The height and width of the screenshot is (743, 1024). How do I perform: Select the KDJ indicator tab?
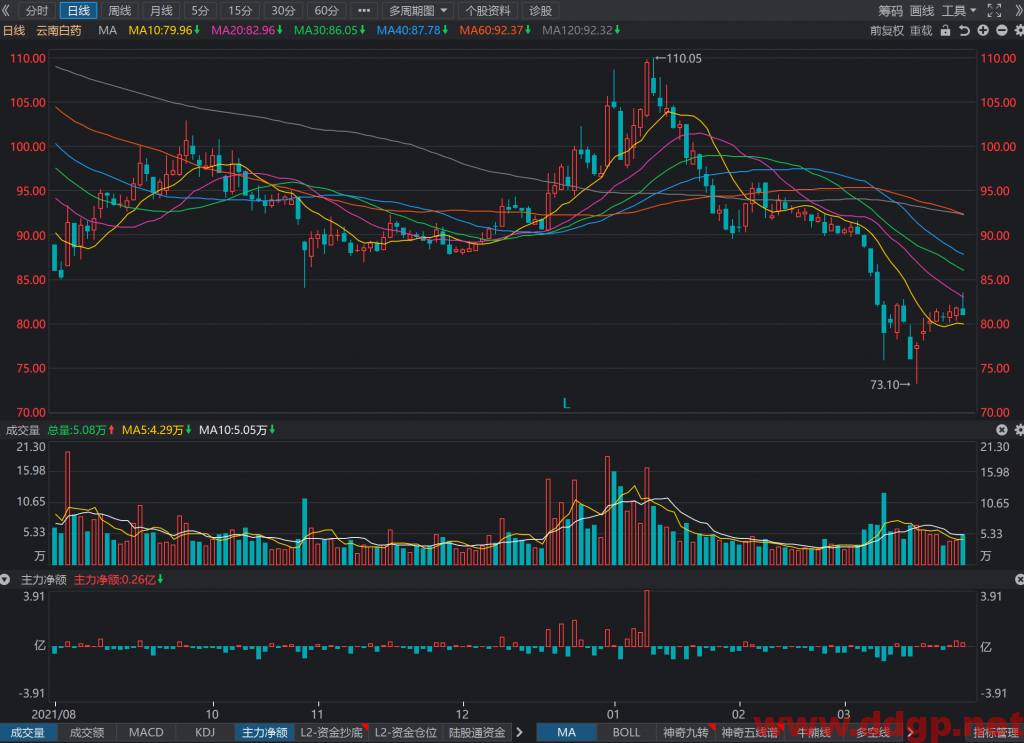[205, 733]
